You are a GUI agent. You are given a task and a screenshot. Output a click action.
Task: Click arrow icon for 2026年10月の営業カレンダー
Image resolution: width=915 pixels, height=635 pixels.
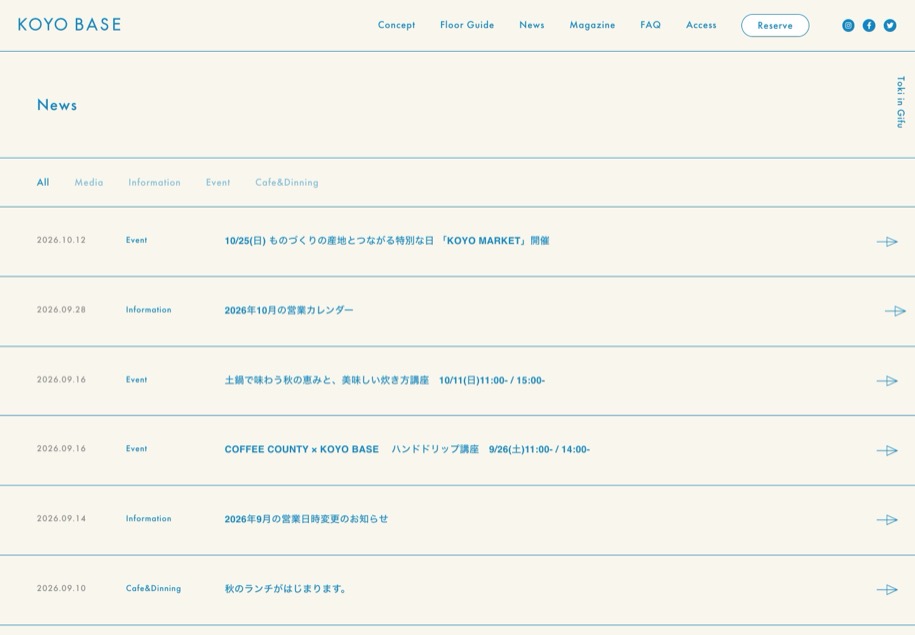pyautogui.click(x=895, y=311)
